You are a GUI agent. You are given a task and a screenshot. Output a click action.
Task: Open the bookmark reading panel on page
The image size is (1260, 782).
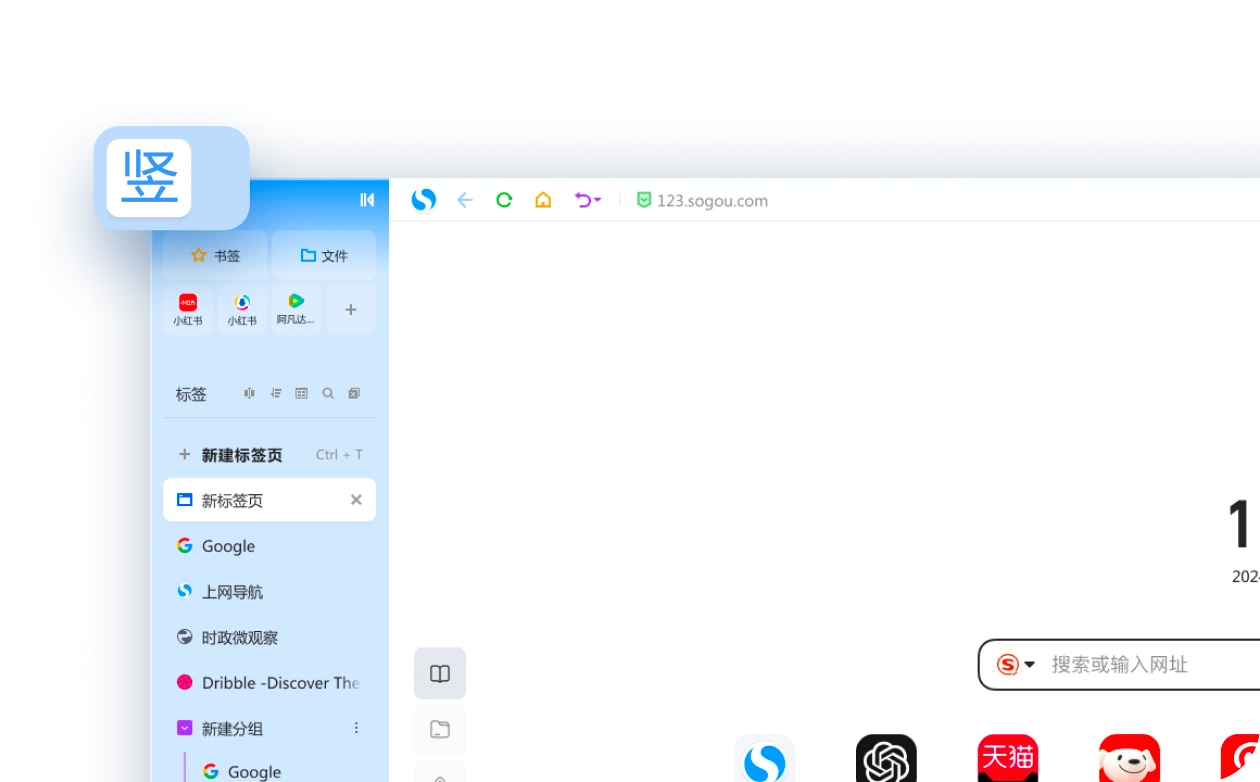click(440, 673)
